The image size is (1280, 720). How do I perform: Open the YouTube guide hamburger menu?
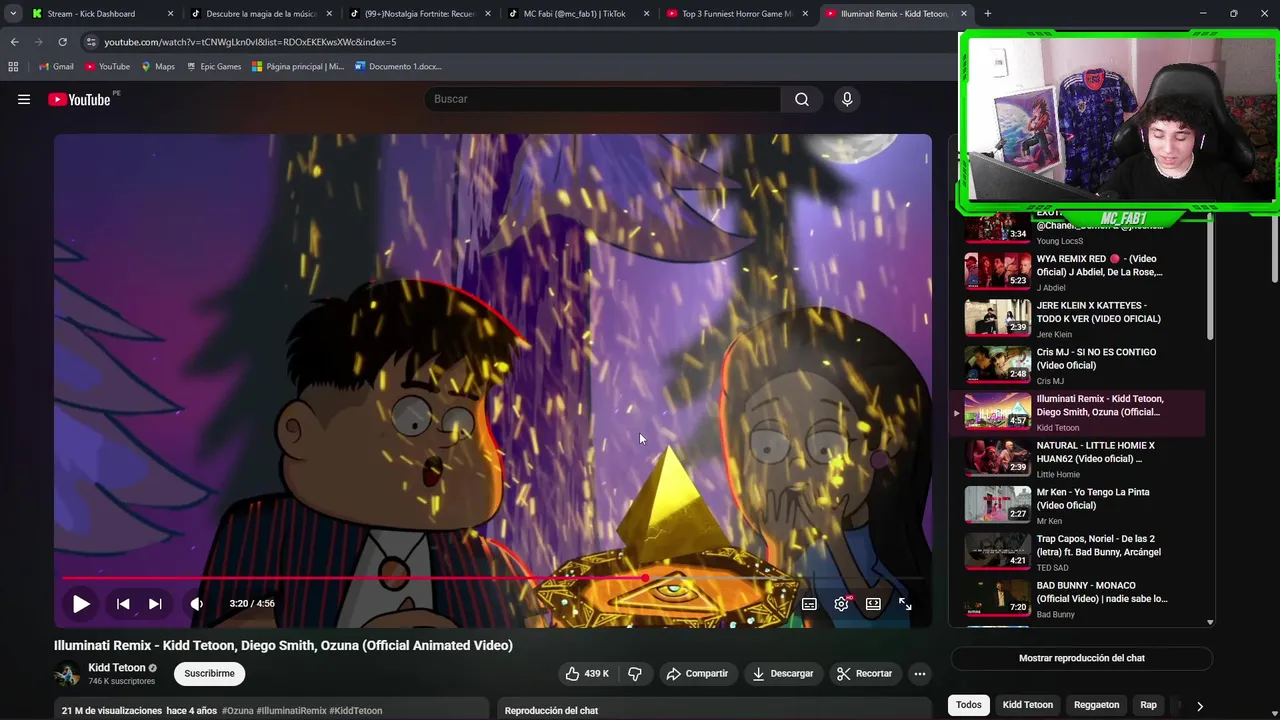[x=24, y=99]
